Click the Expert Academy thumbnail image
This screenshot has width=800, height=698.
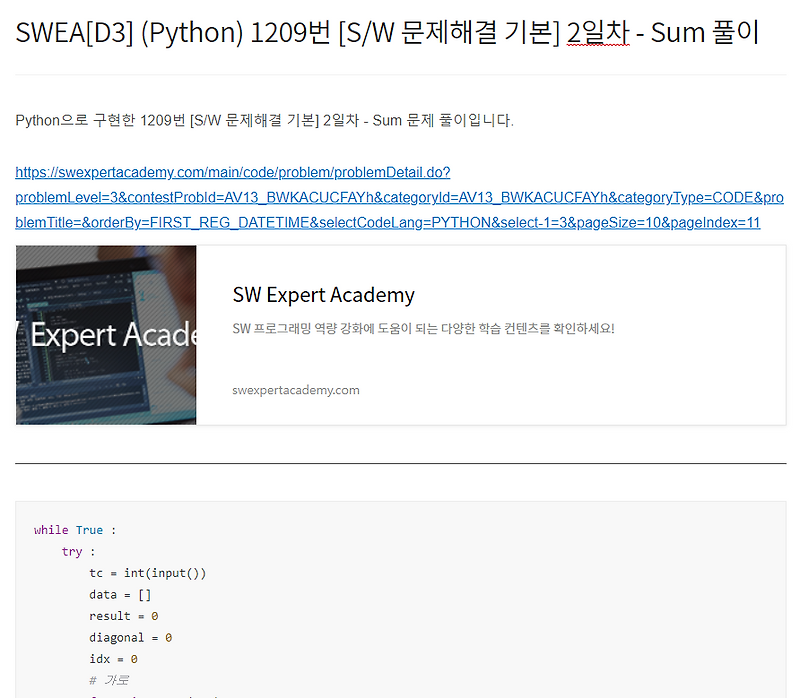click(x=105, y=335)
